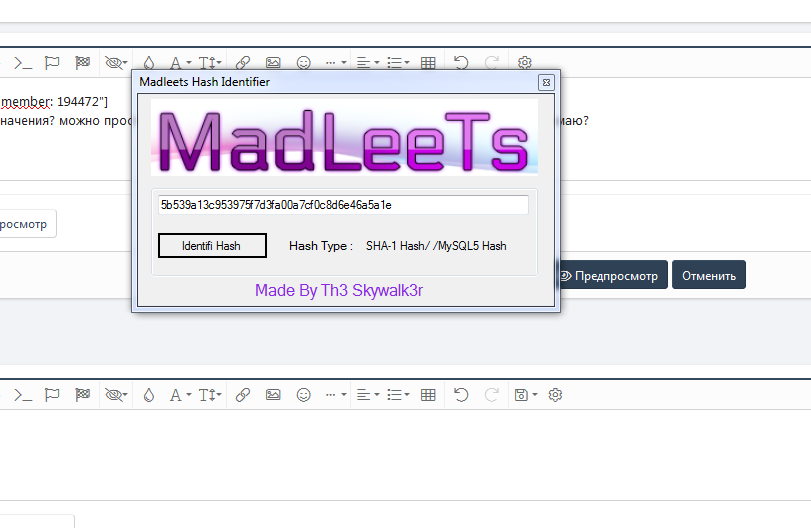
Task: Insert link using upper toolbar chain icon
Action: click(243, 63)
